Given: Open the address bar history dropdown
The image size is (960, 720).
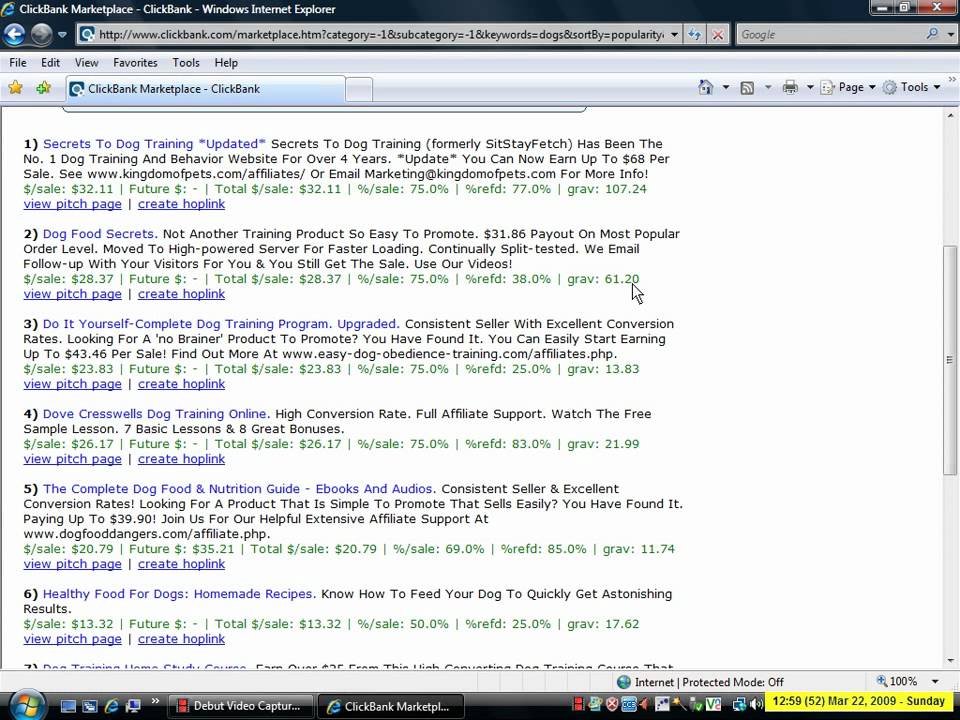Looking at the screenshot, I should click(x=674, y=34).
